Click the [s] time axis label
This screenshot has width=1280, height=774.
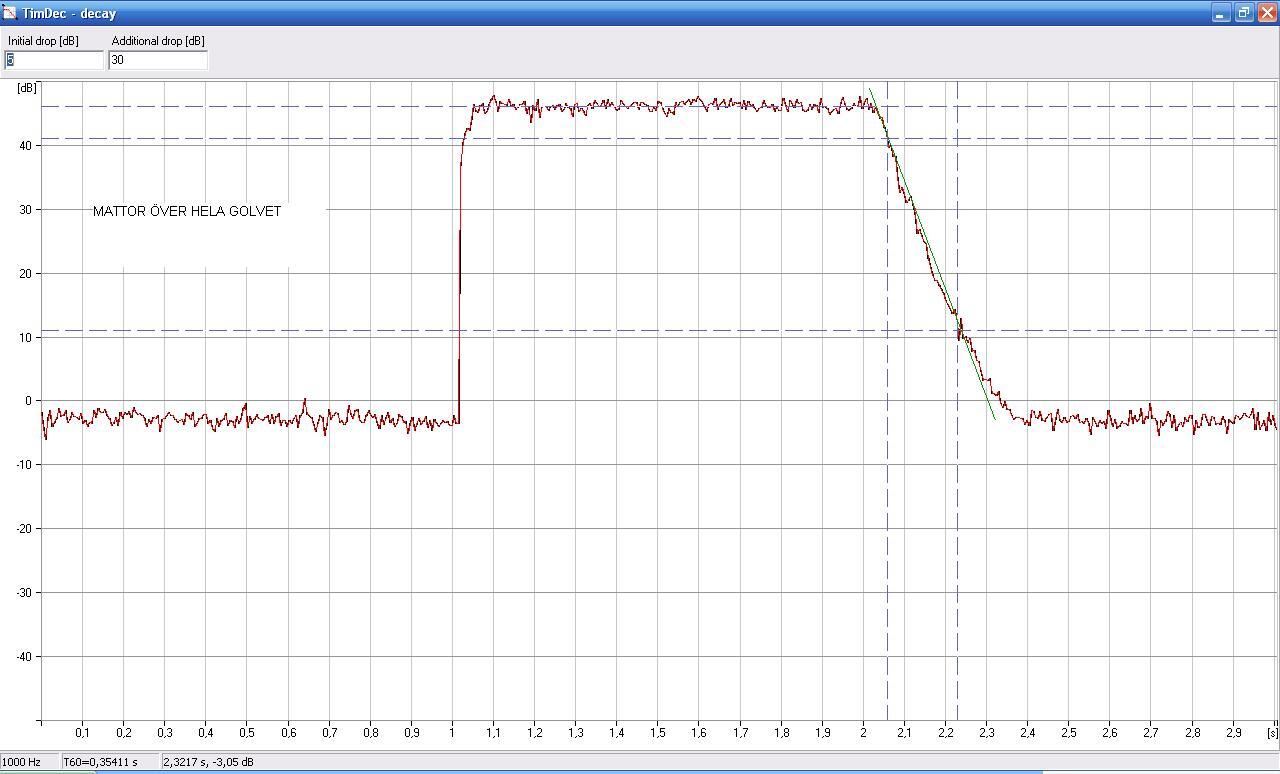(1271, 733)
